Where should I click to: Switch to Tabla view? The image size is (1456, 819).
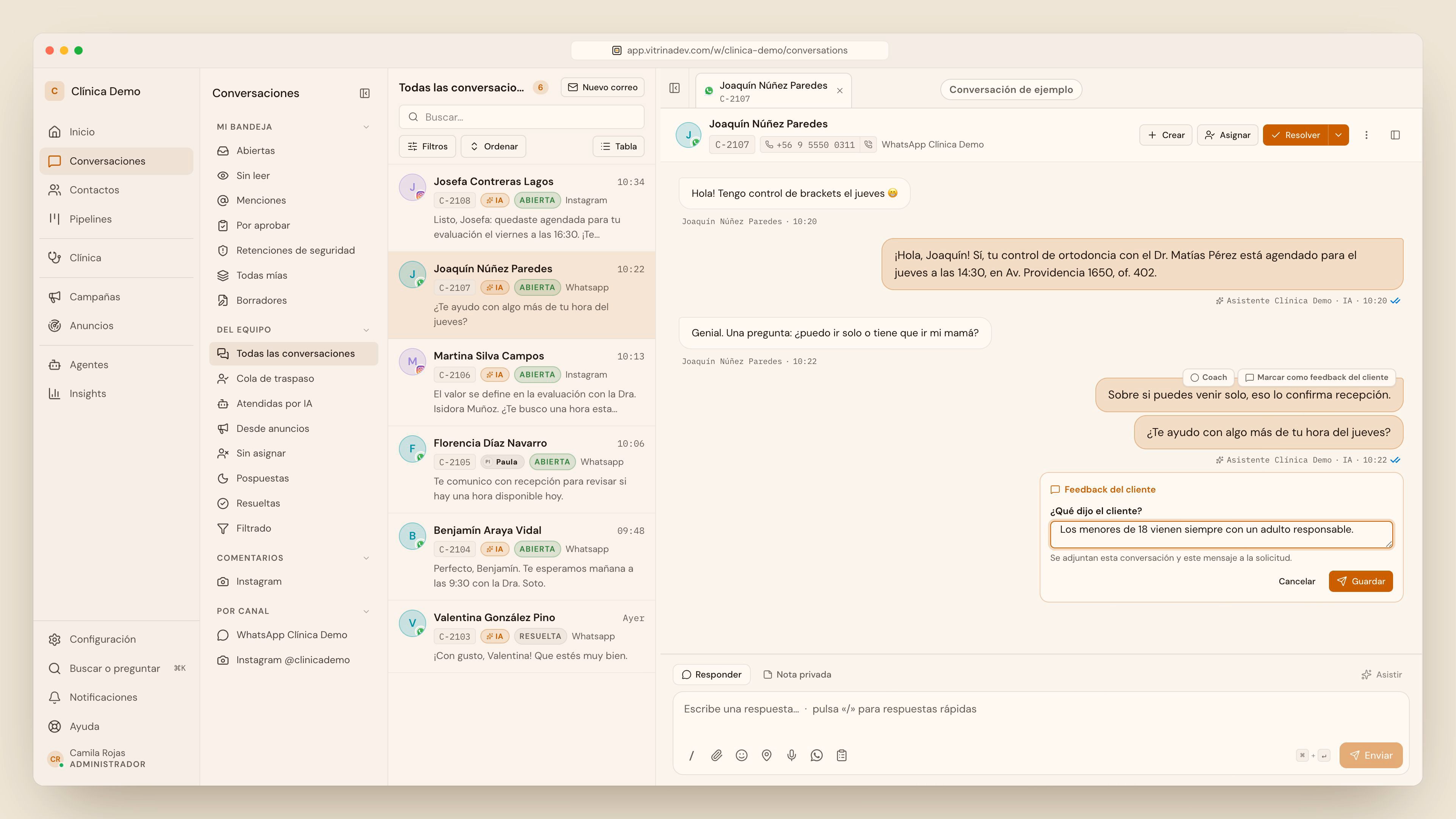[618, 146]
